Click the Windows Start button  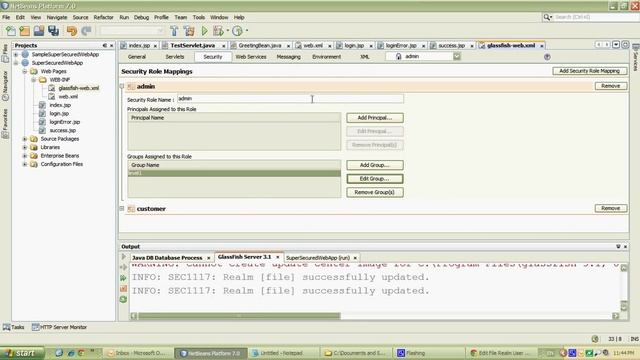coord(22,353)
